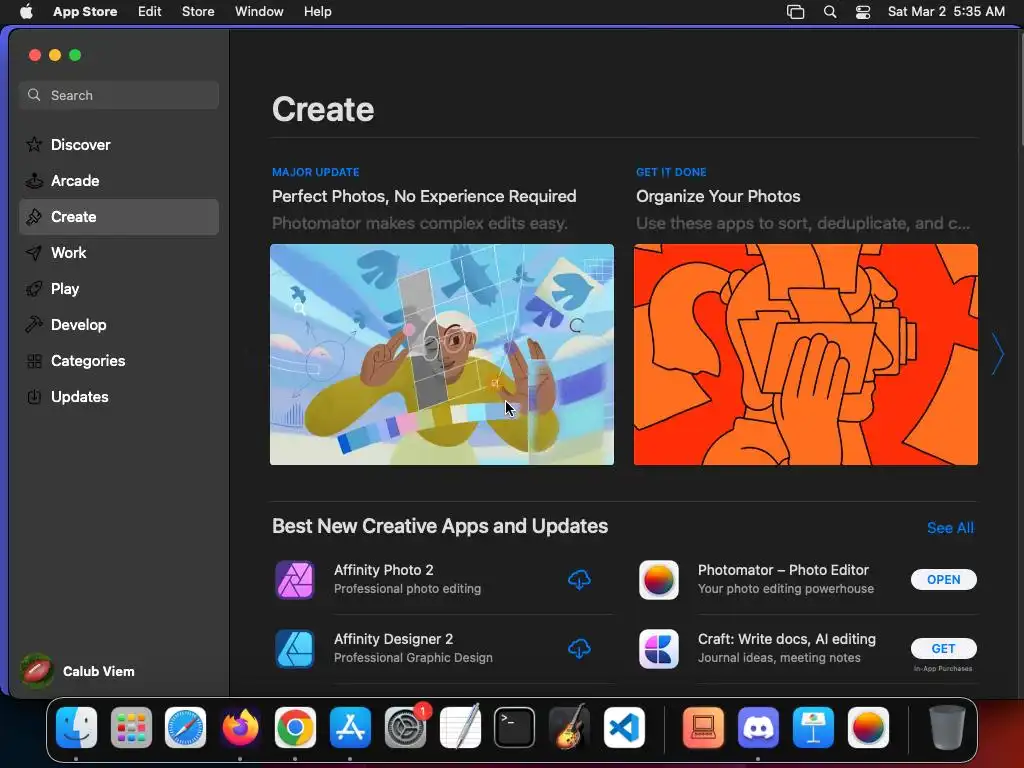Open Calub Viem account profile
Screen dimensions: 1024x768
click(x=78, y=671)
